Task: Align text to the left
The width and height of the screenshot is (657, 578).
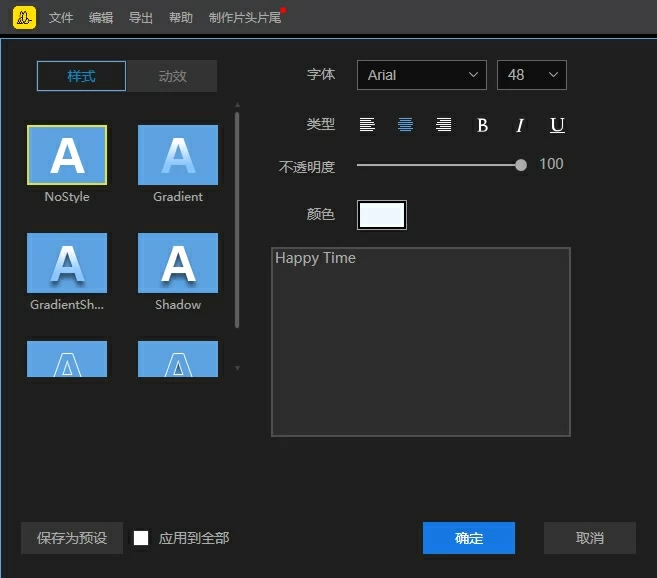Action: point(367,124)
